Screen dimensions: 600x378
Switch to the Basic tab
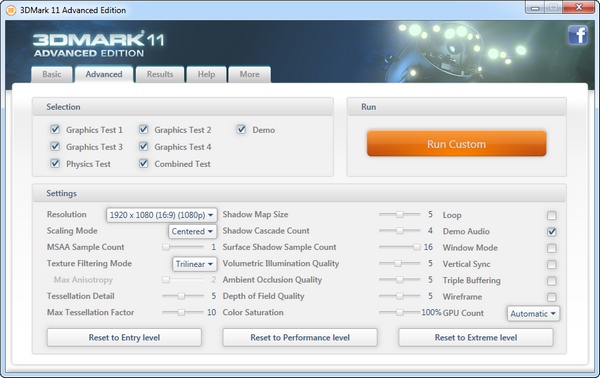52,74
